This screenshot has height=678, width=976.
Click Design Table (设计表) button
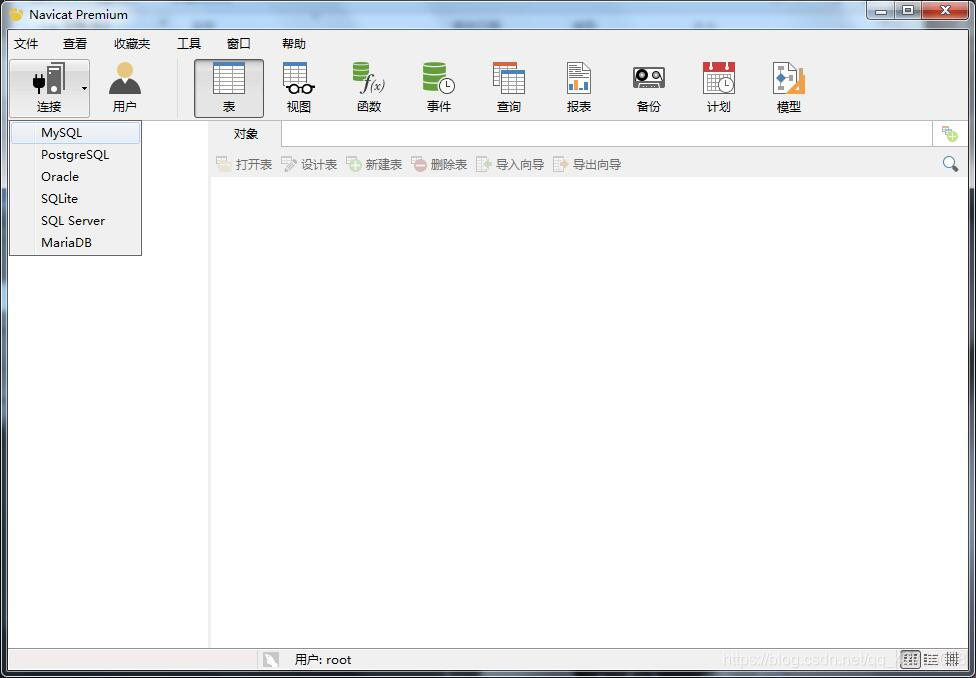[x=309, y=164]
